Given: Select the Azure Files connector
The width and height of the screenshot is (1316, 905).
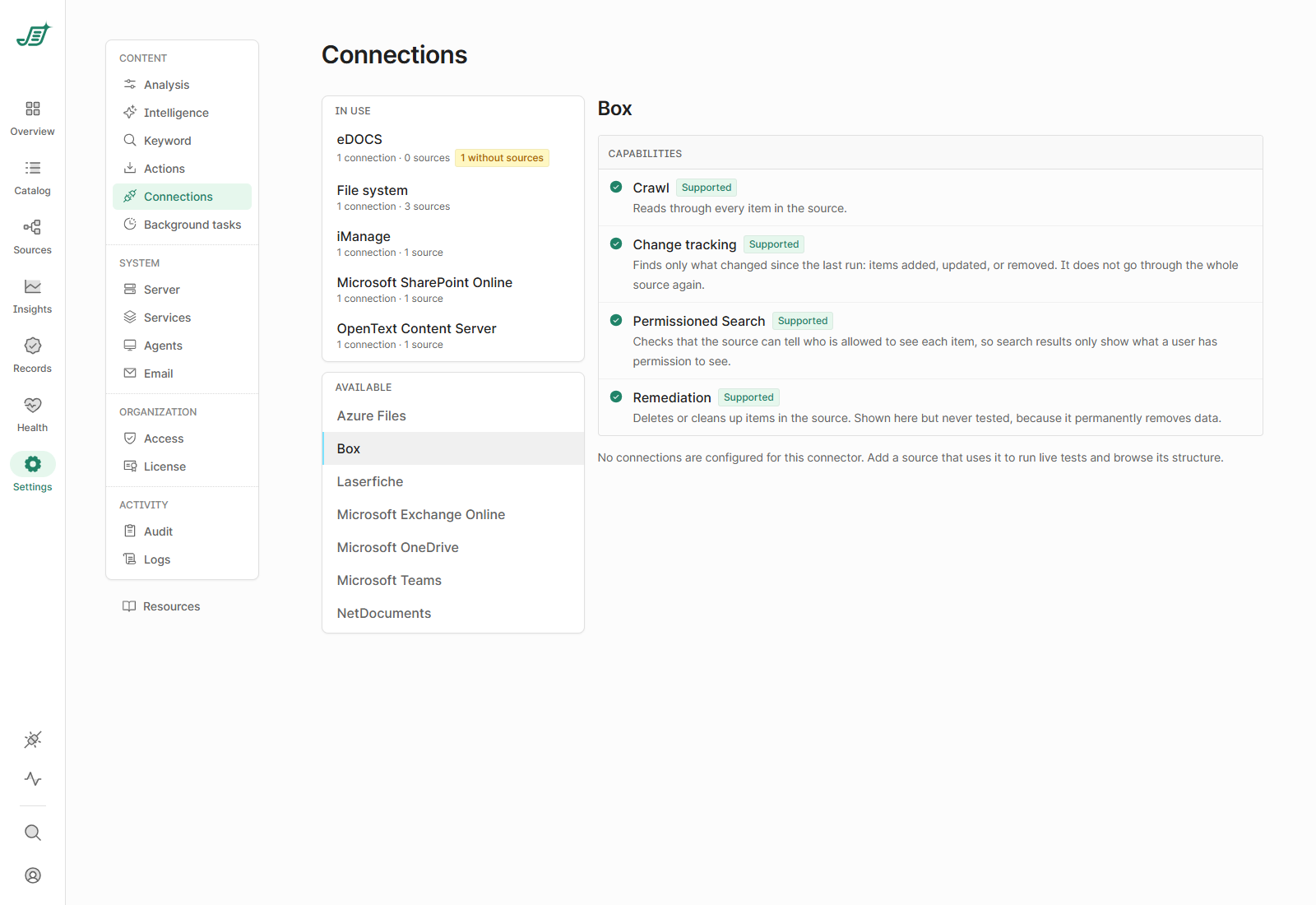Looking at the screenshot, I should pyautogui.click(x=453, y=415).
